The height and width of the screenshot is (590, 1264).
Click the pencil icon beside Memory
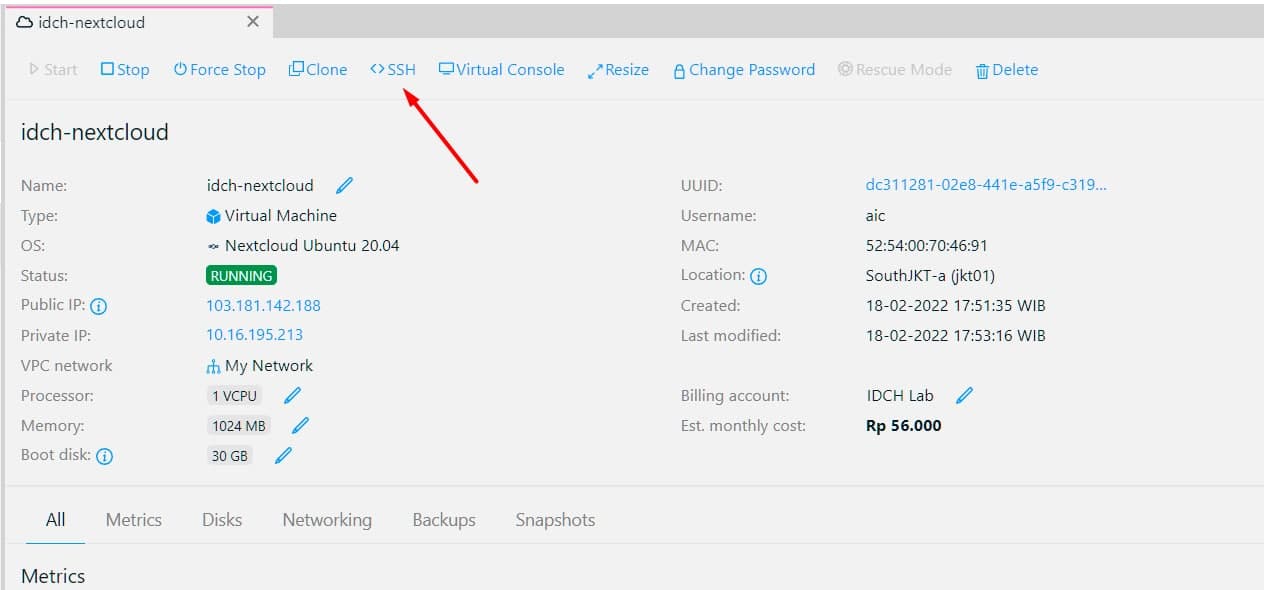click(x=300, y=426)
